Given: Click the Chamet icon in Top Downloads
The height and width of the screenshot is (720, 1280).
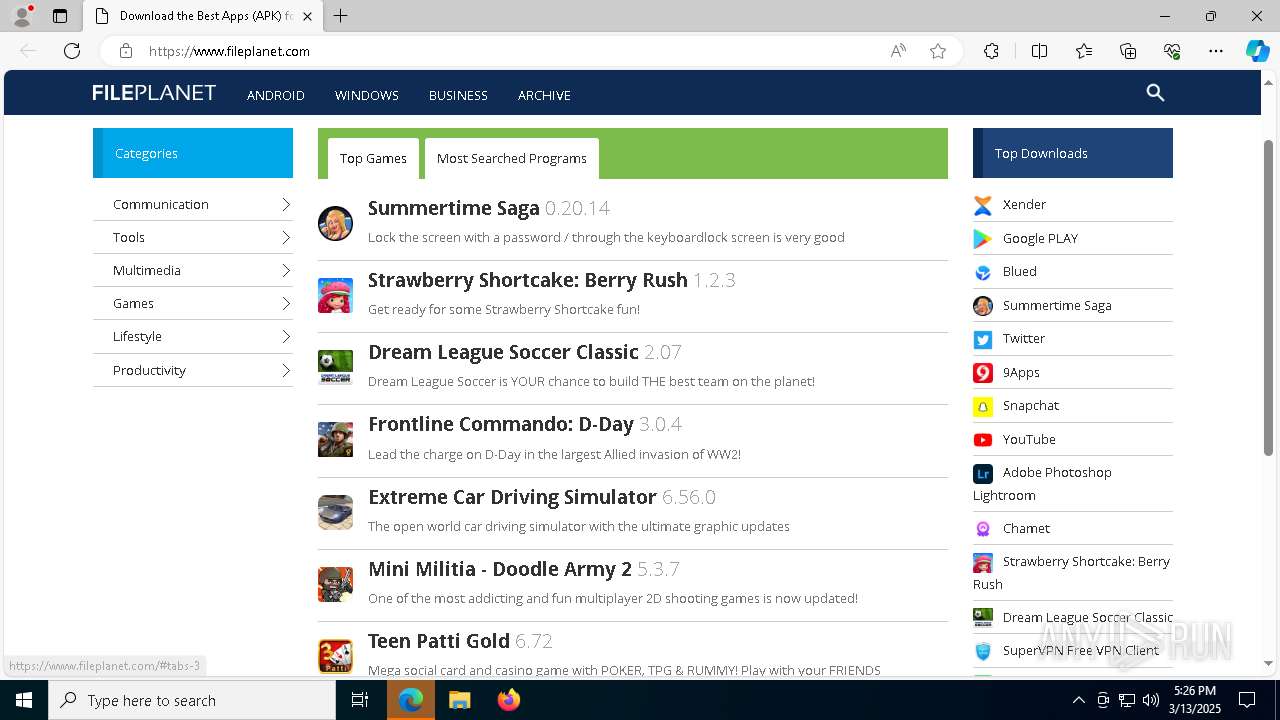Looking at the screenshot, I should pyautogui.click(x=983, y=528).
